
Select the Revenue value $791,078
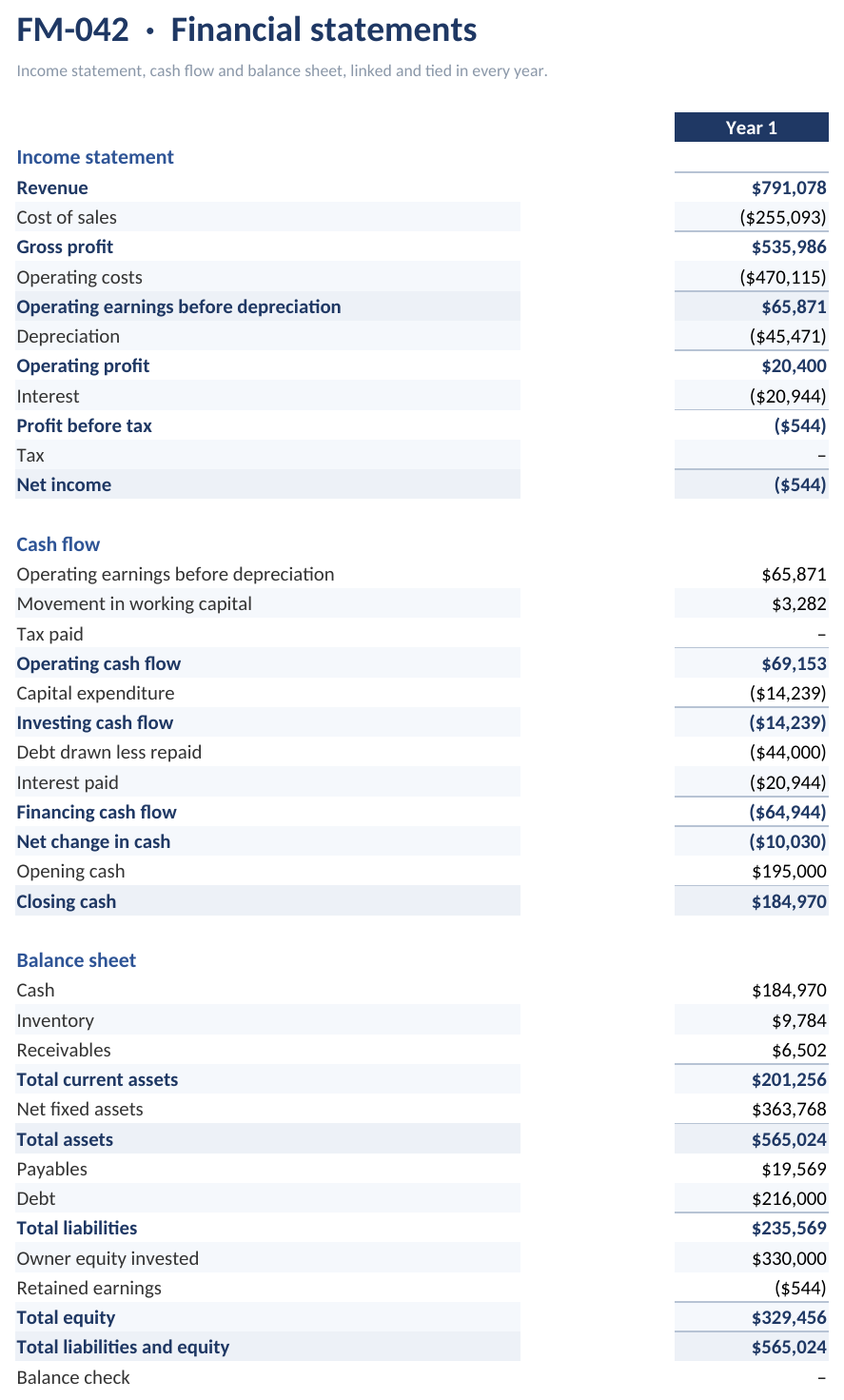[x=789, y=187]
